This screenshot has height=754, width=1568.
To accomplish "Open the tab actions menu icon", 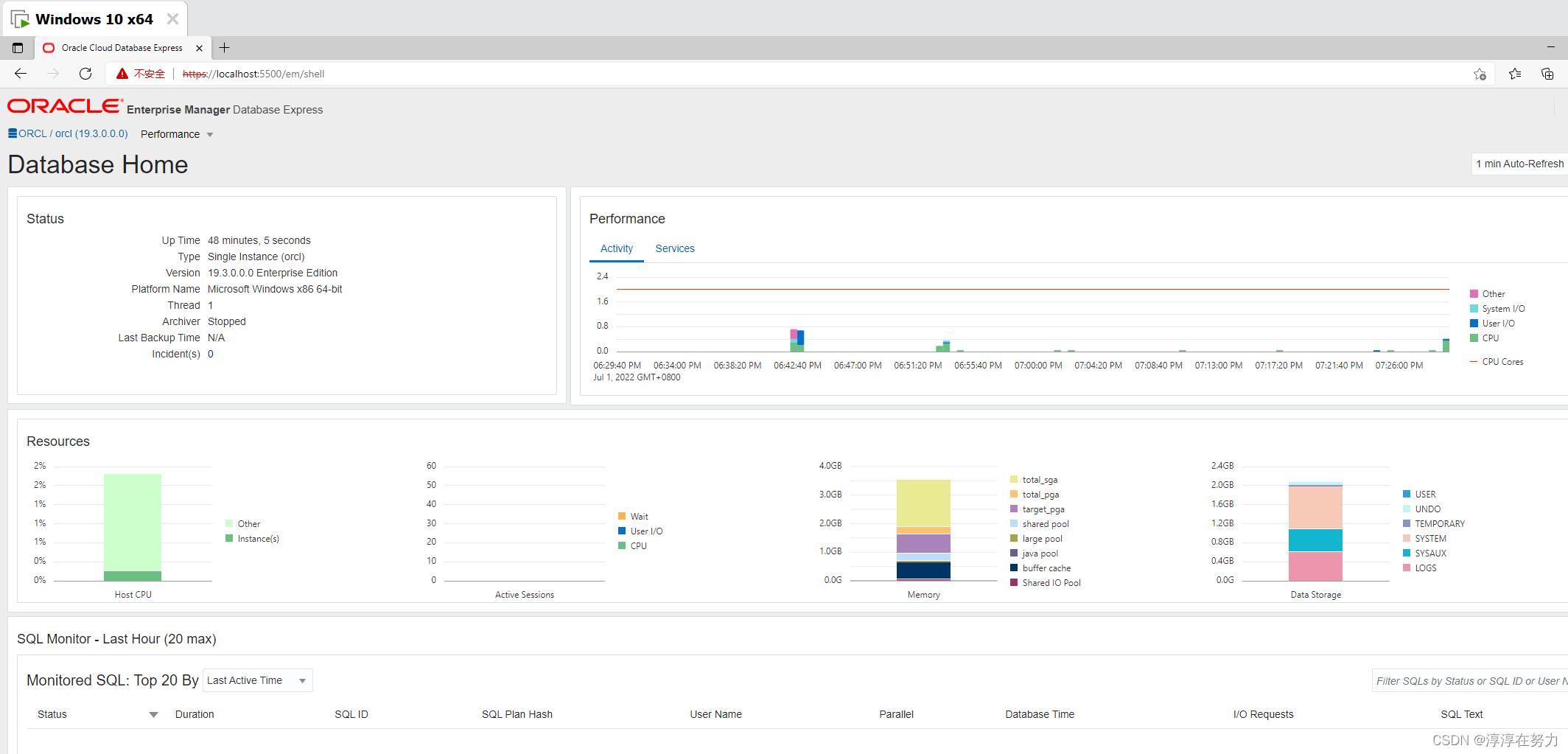I will (18, 48).
